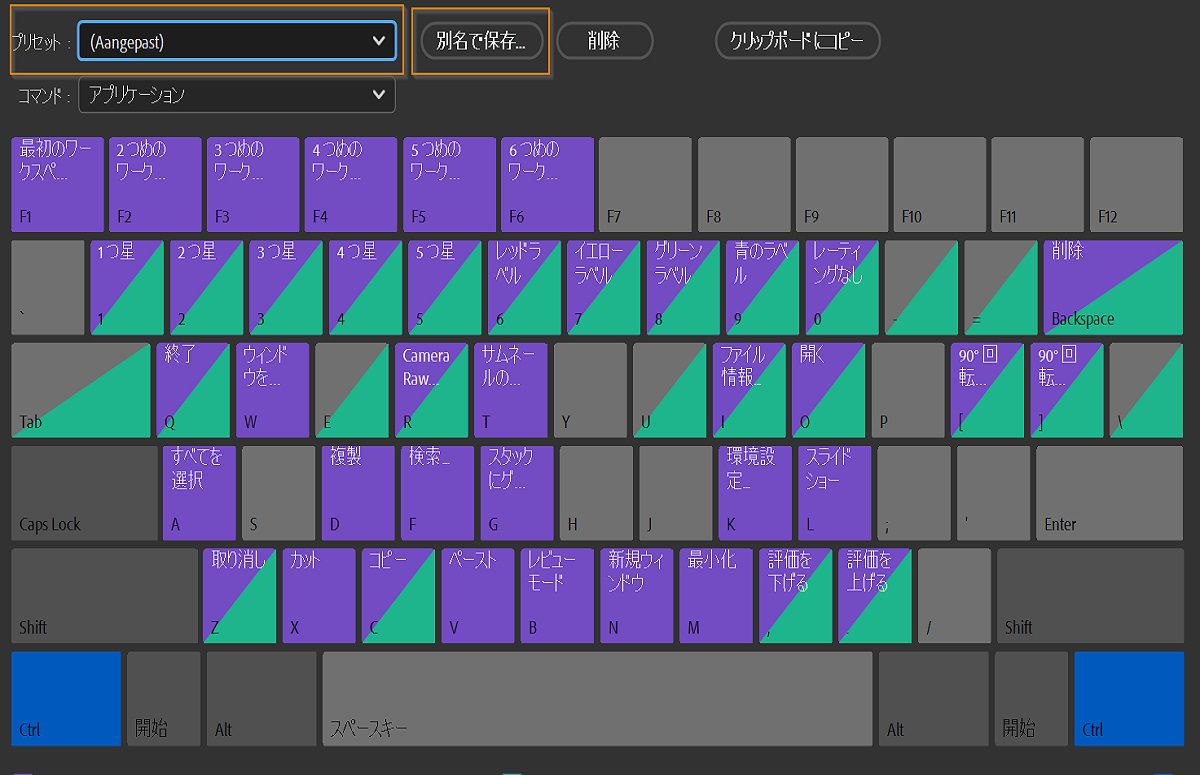1200x775 pixels.
Task: Select the N key labeled 新規ウィンドウ
Action: (x=637, y=596)
